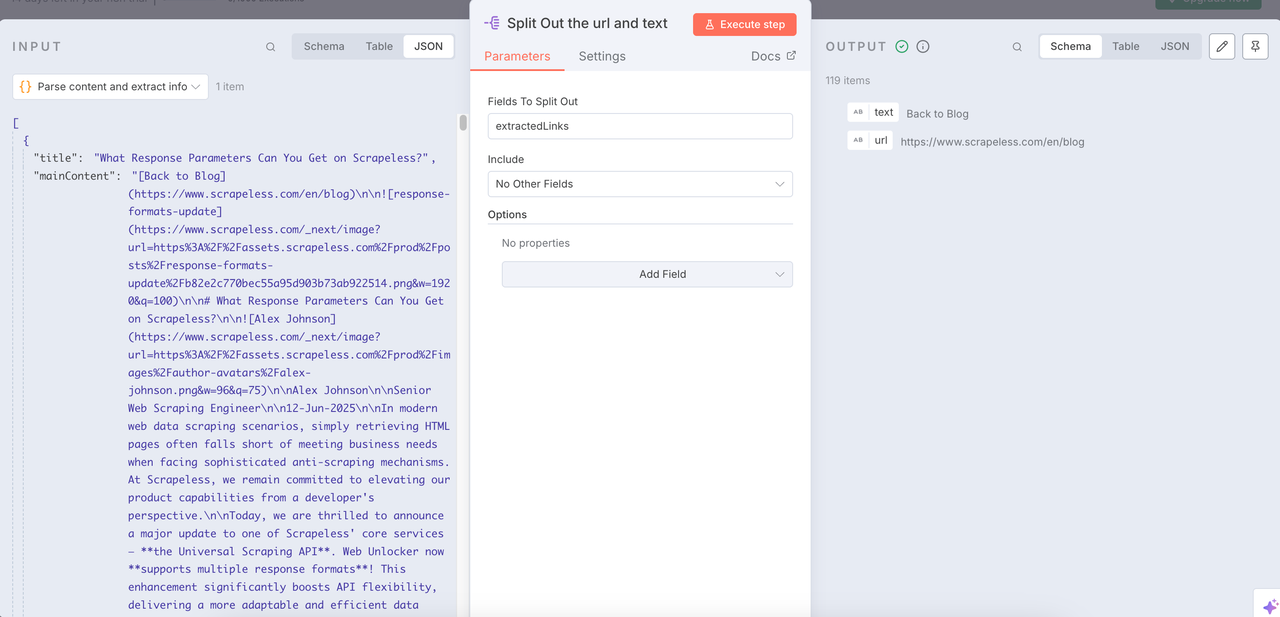
Task: Click the Fields To Split Out input field
Action: tap(640, 126)
